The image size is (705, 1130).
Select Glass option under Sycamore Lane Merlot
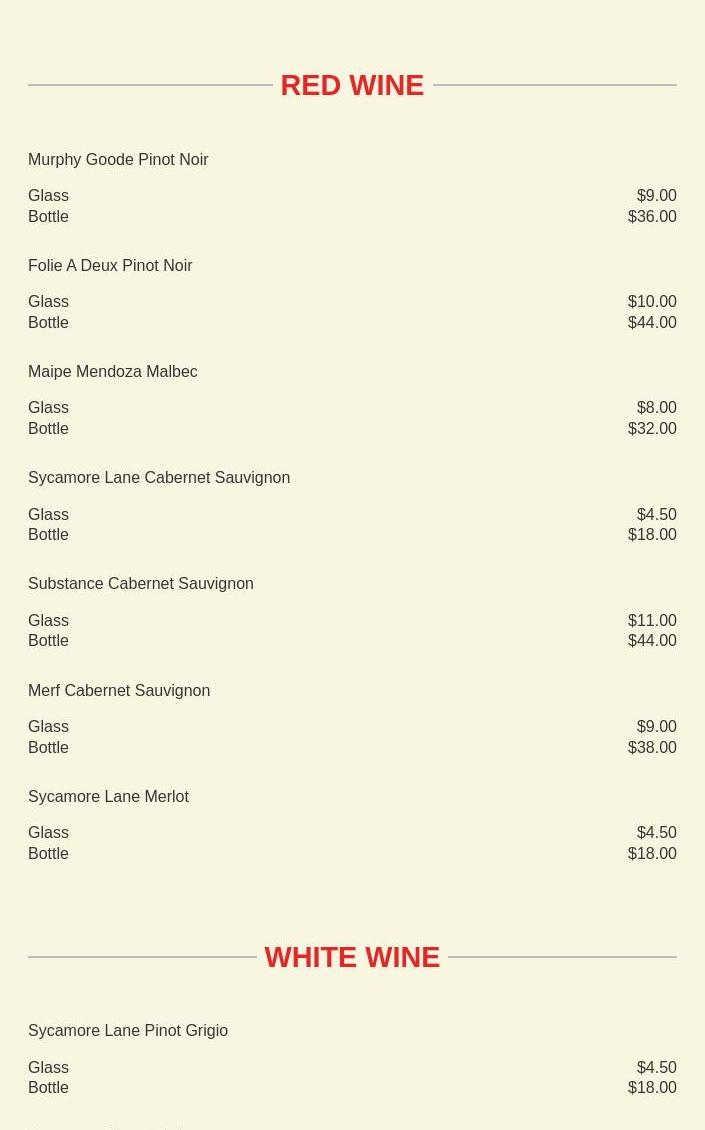point(48,833)
